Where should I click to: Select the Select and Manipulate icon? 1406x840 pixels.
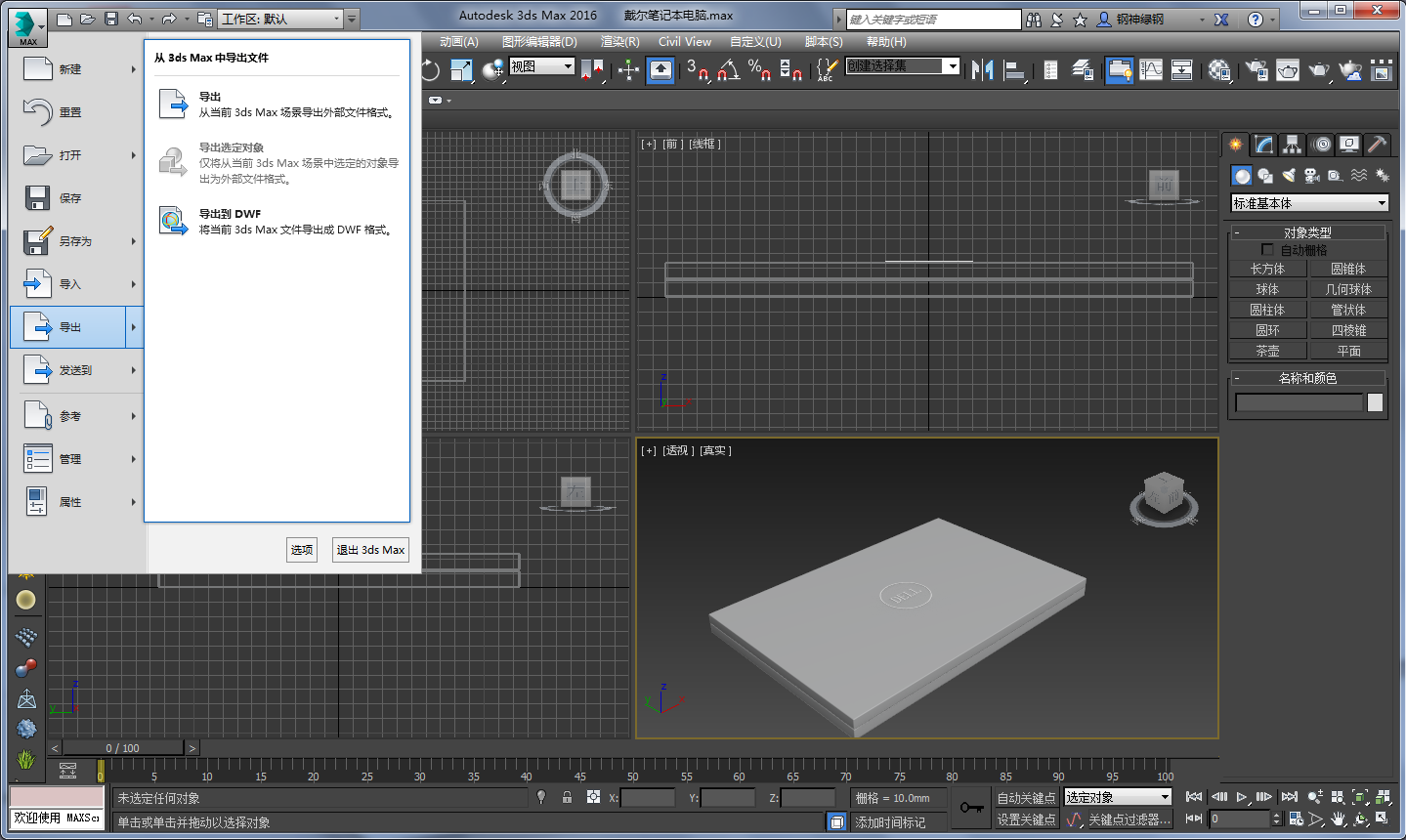coord(628,69)
